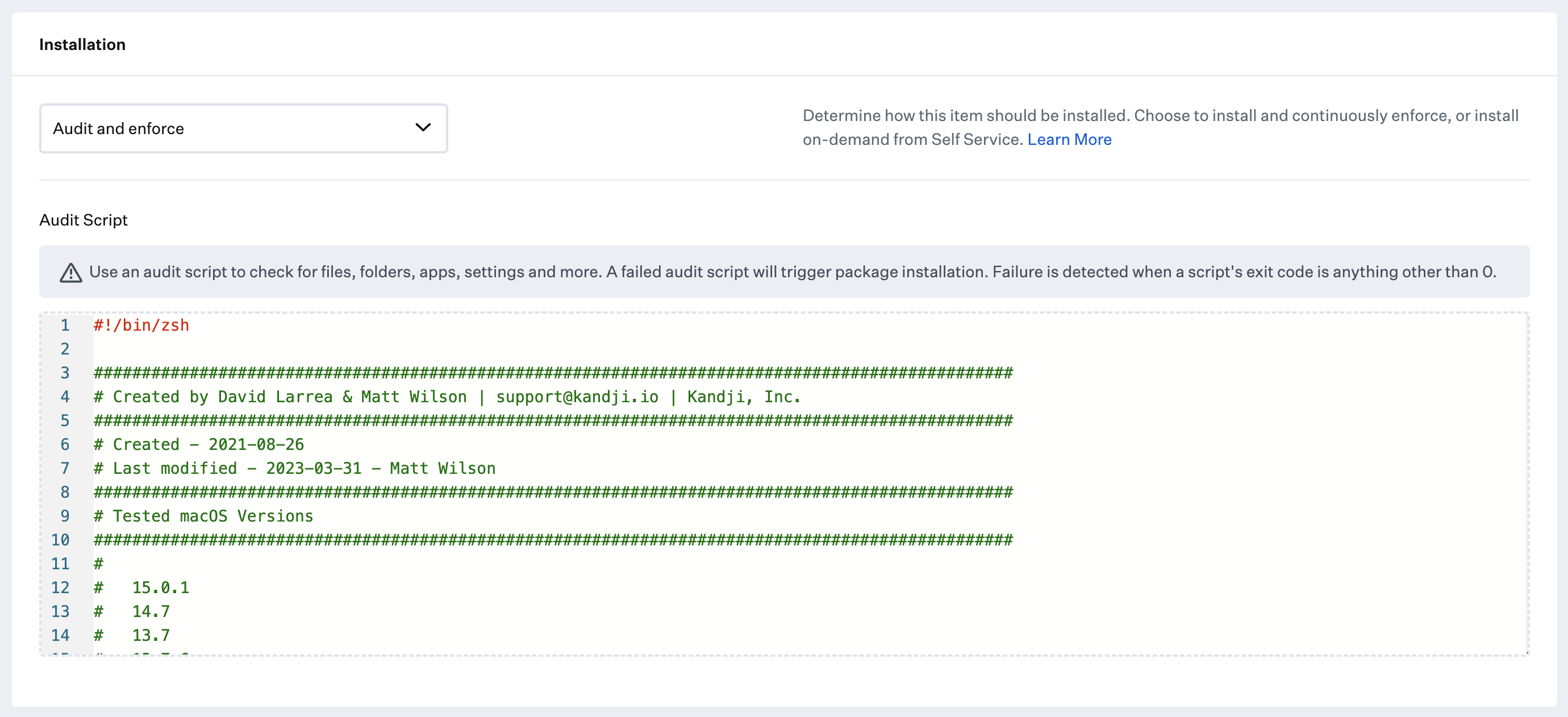Click the Installation section title
1568x717 pixels.
[82, 44]
